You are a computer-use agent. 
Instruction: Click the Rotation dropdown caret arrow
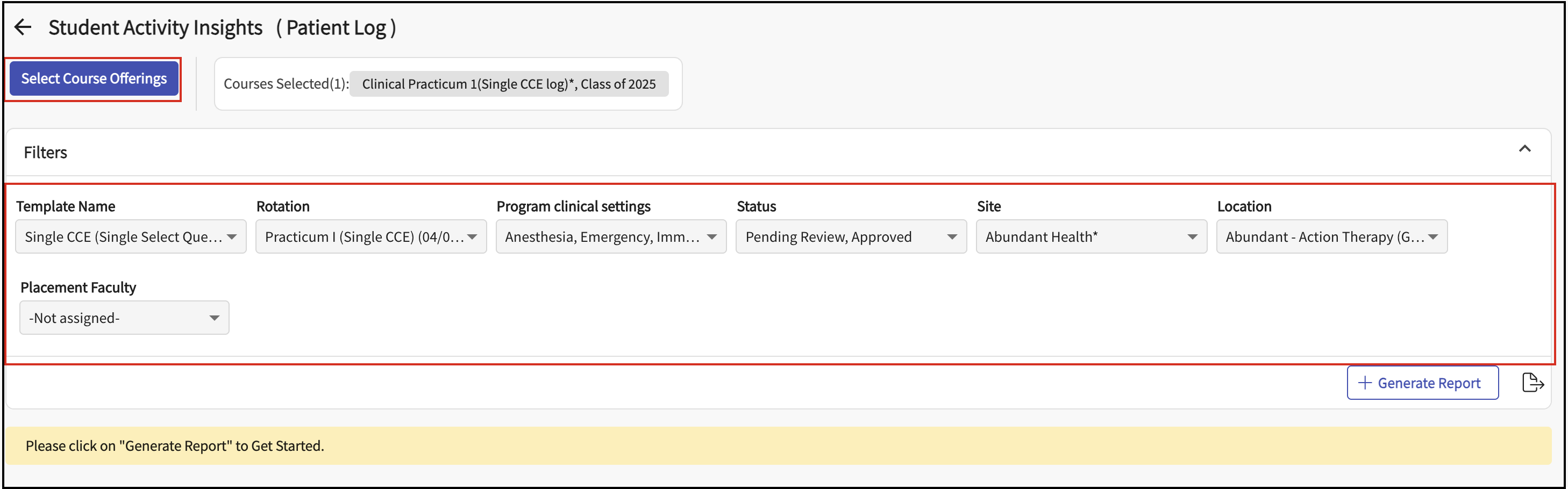pyautogui.click(x=472, y=237)
